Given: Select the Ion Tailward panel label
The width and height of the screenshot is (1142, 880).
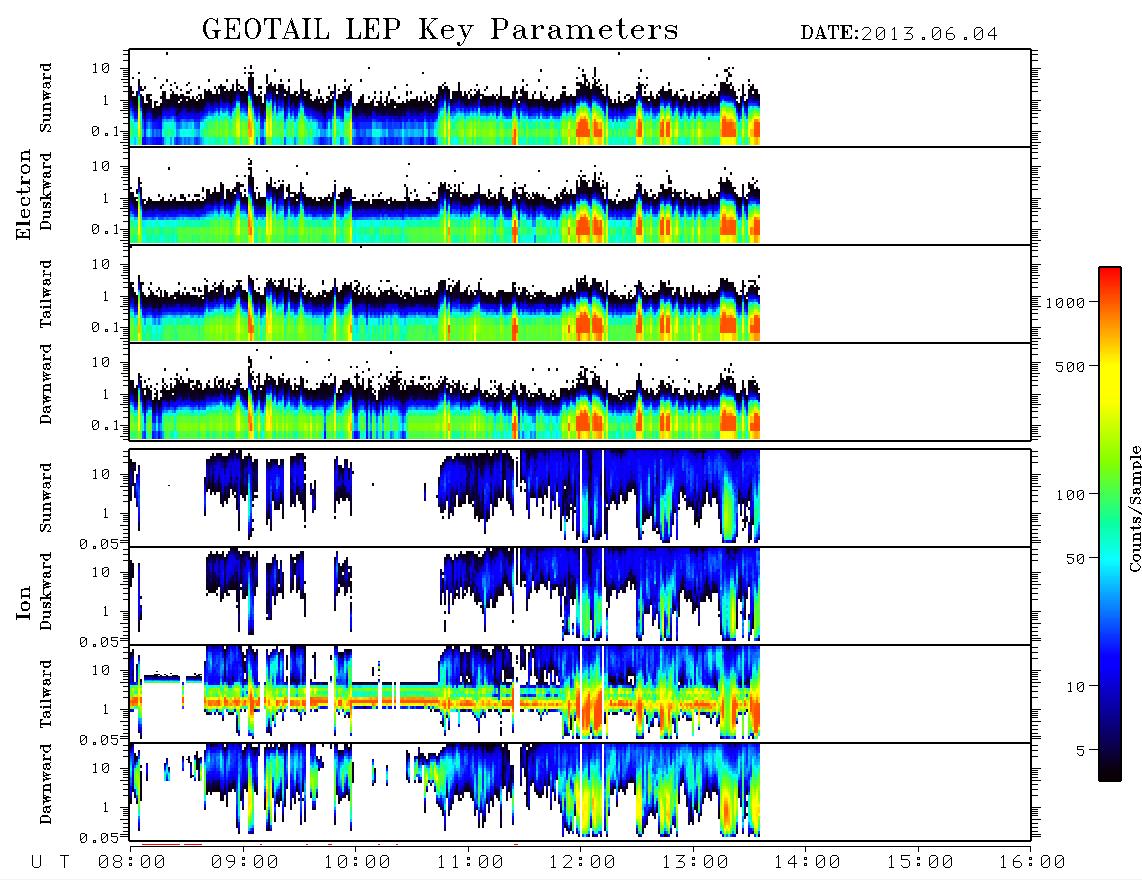Looking at the screenshot, I should pos(46,694).
